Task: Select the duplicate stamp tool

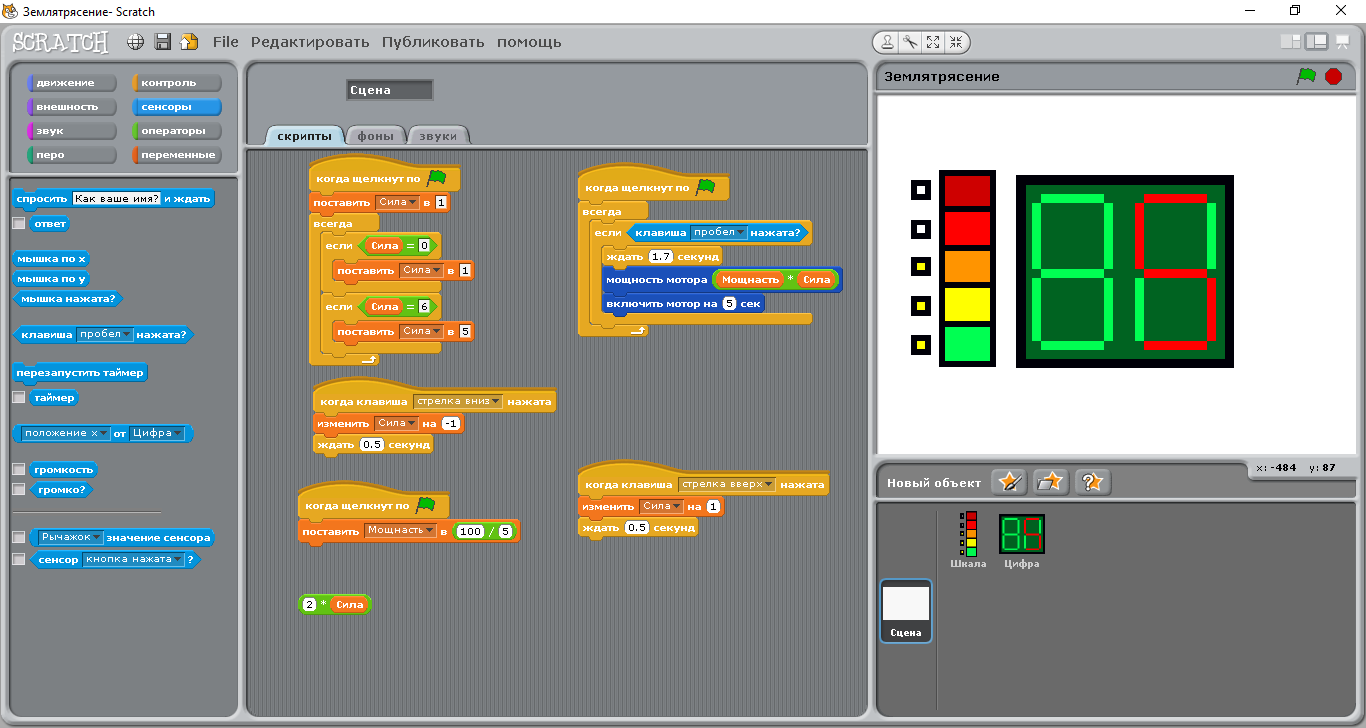Action: pos(888,42)
